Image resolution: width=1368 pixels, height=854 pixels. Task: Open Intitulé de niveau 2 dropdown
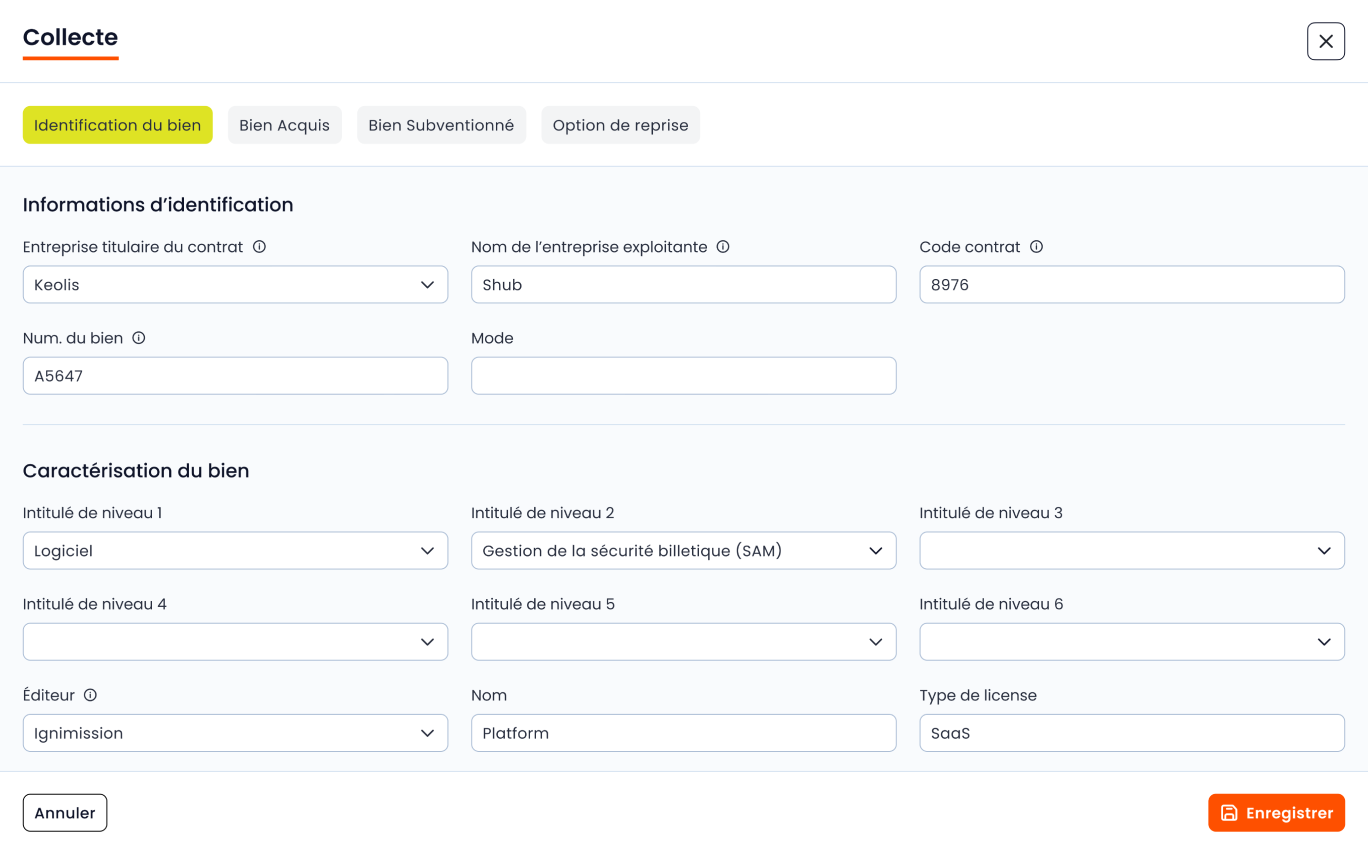[x=683, y=551]
